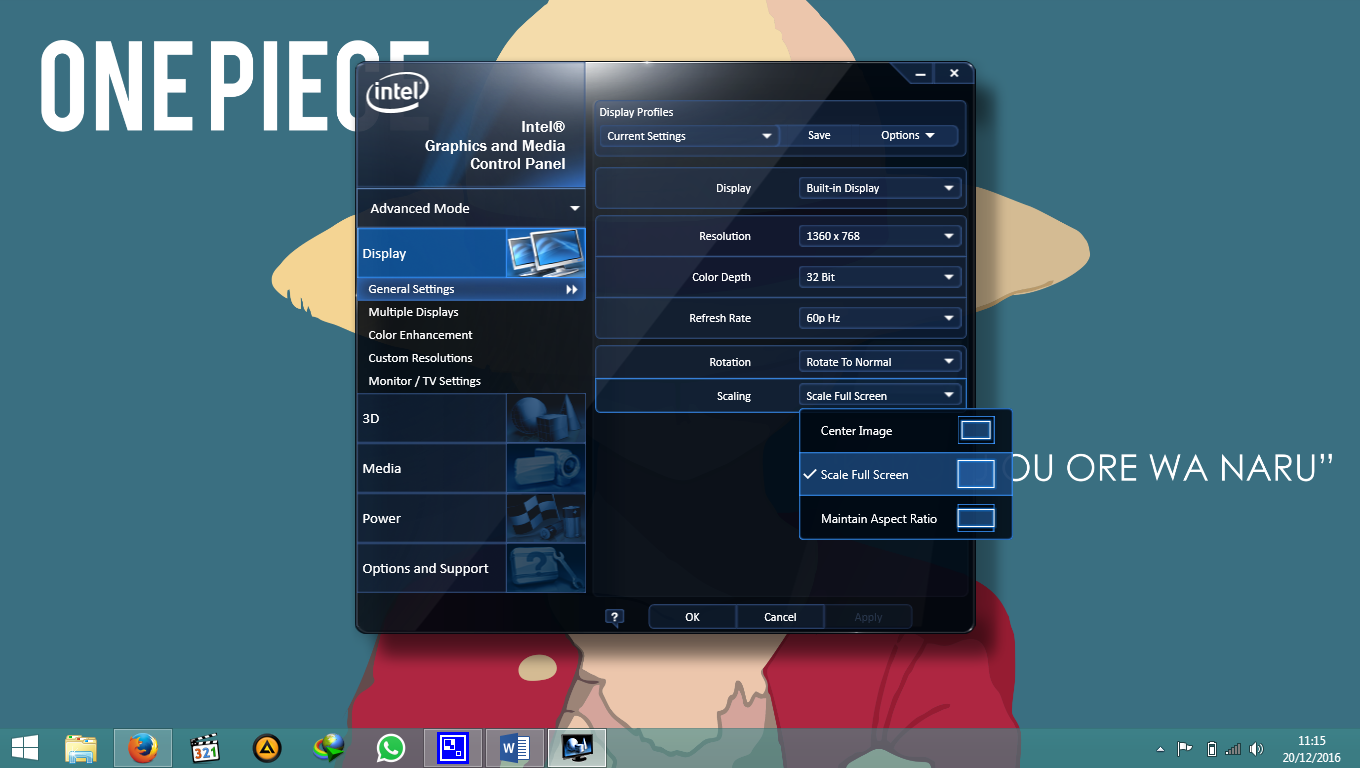Minimize the Intel control panel window

[x=919, y=74]
